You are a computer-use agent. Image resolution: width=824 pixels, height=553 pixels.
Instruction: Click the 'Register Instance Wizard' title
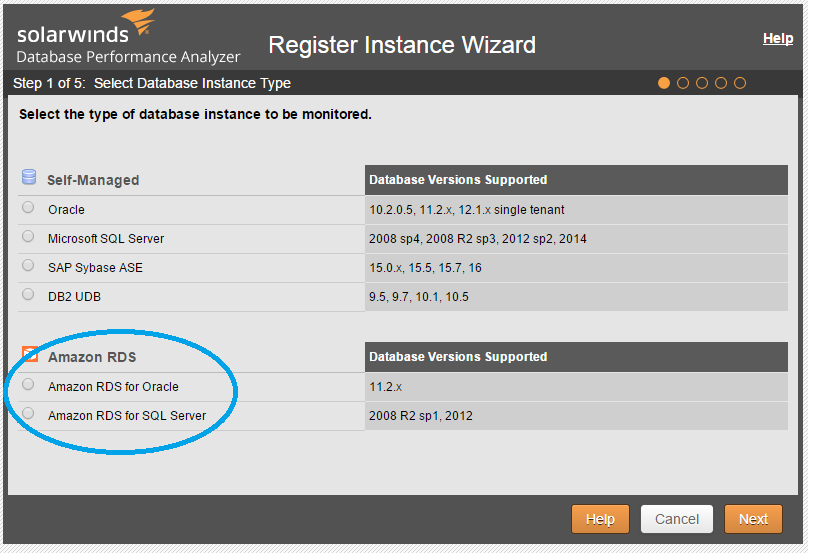pyautogui.click(x=402, y=45)
